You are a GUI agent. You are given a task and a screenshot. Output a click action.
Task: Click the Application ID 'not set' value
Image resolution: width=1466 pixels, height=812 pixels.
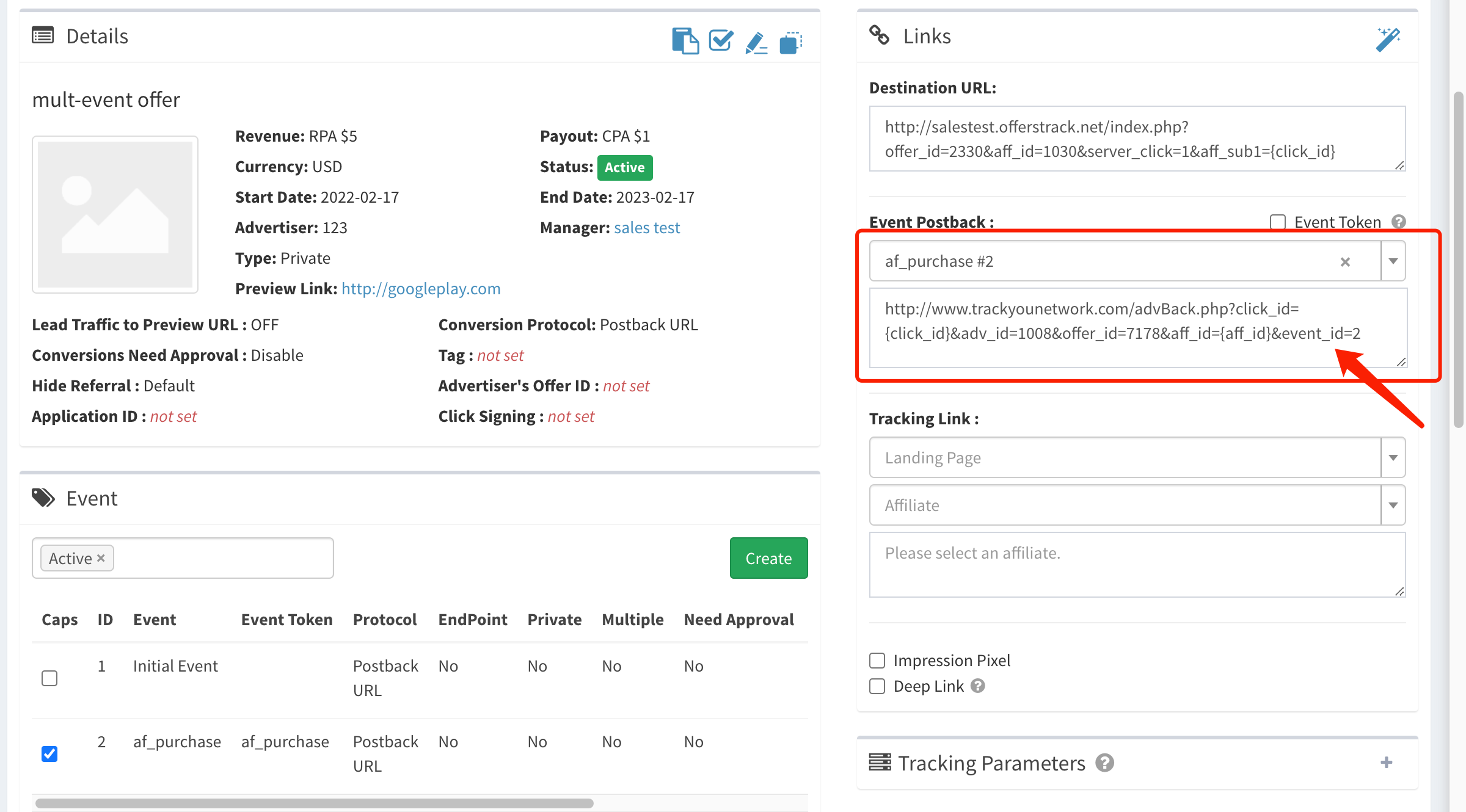point(173,416)
